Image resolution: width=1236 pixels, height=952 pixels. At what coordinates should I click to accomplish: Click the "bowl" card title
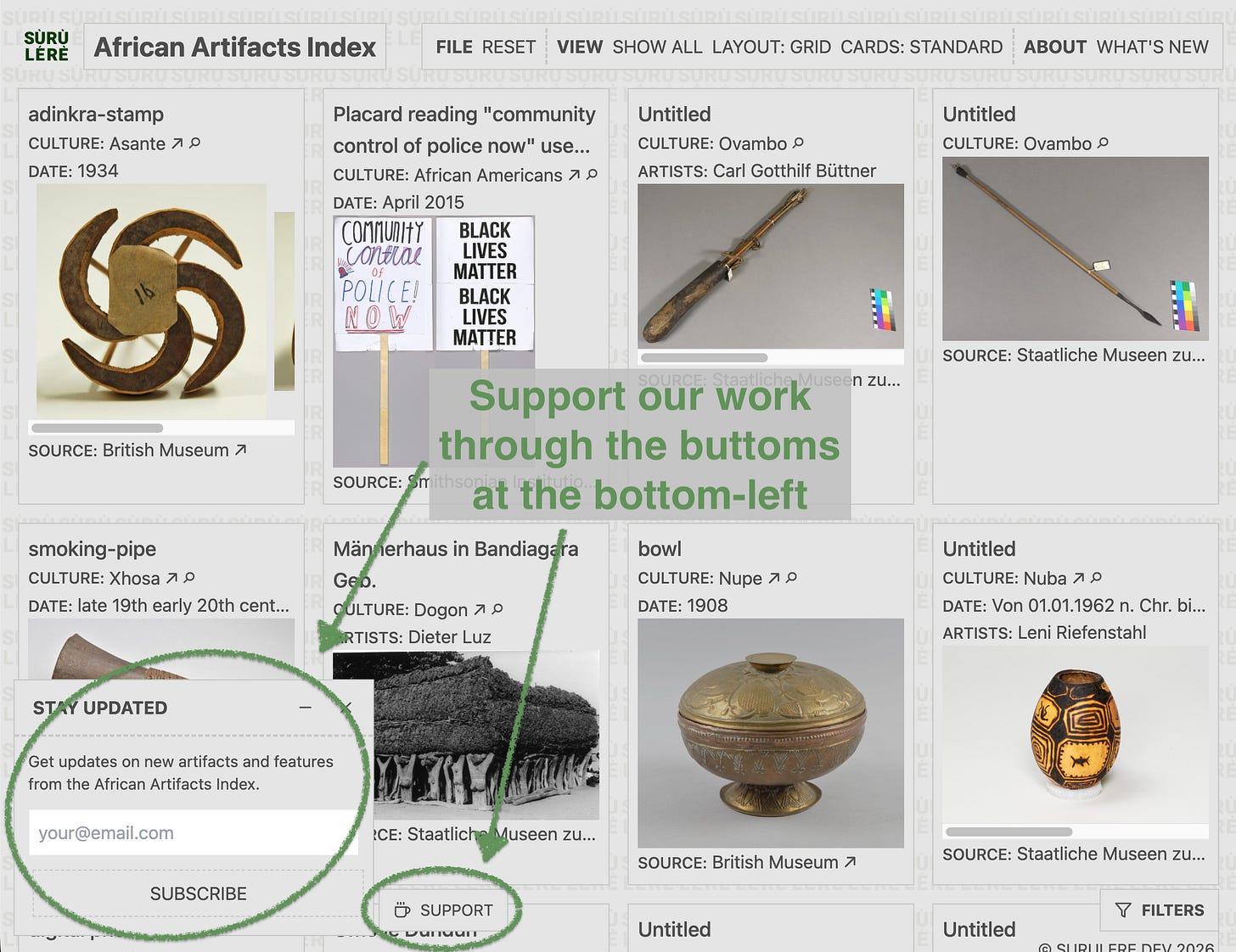point(660,549)
